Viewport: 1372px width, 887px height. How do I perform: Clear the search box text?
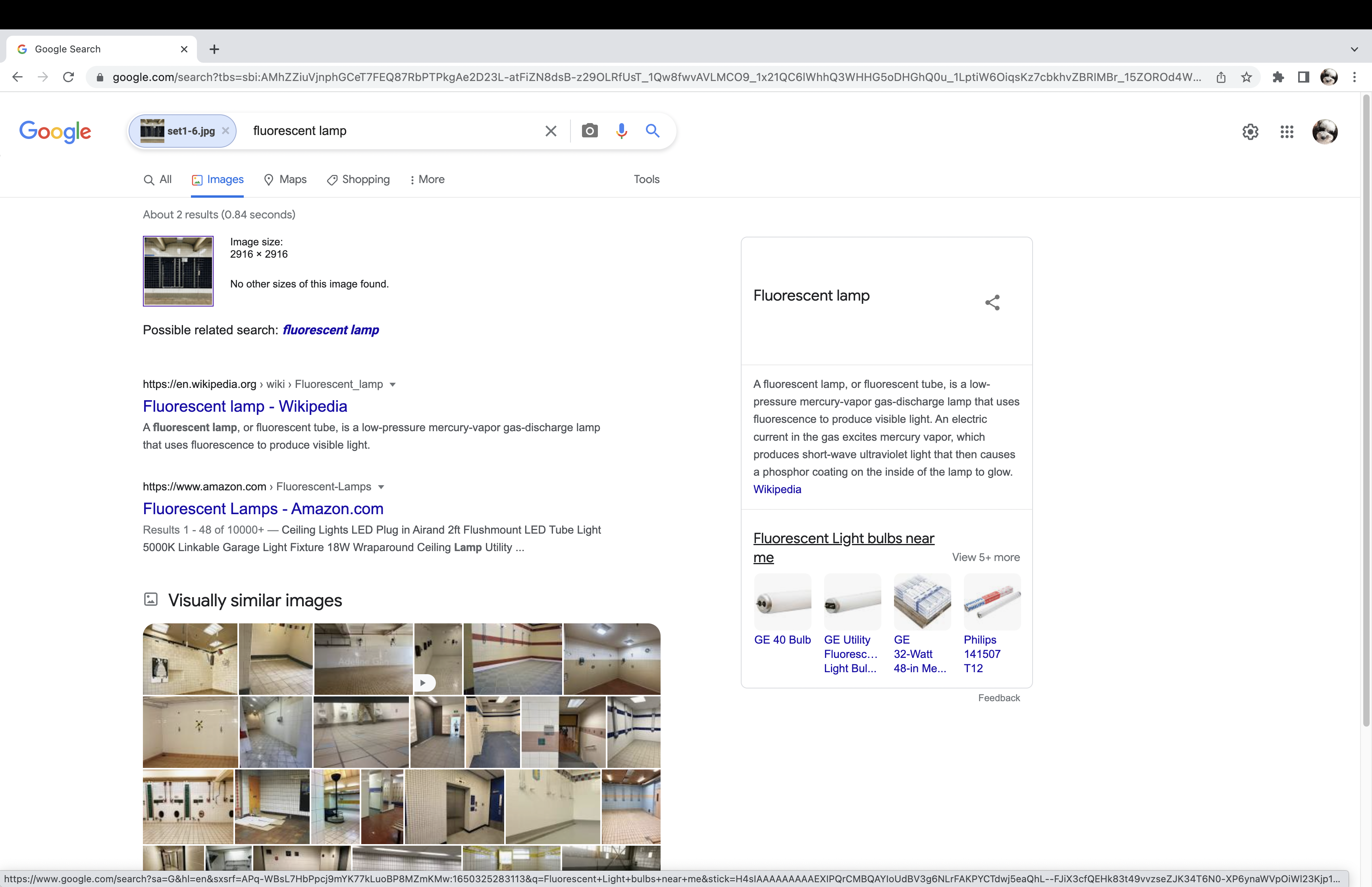tap(550, 131)
